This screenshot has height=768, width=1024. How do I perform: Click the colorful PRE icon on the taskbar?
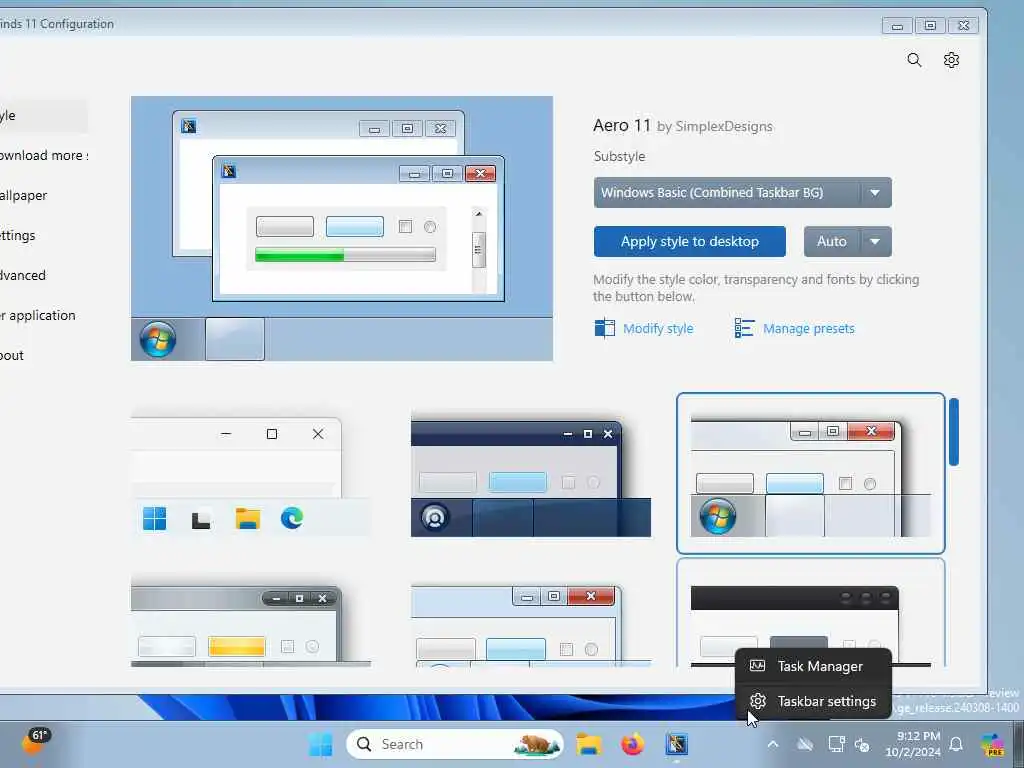coord(993,744)
